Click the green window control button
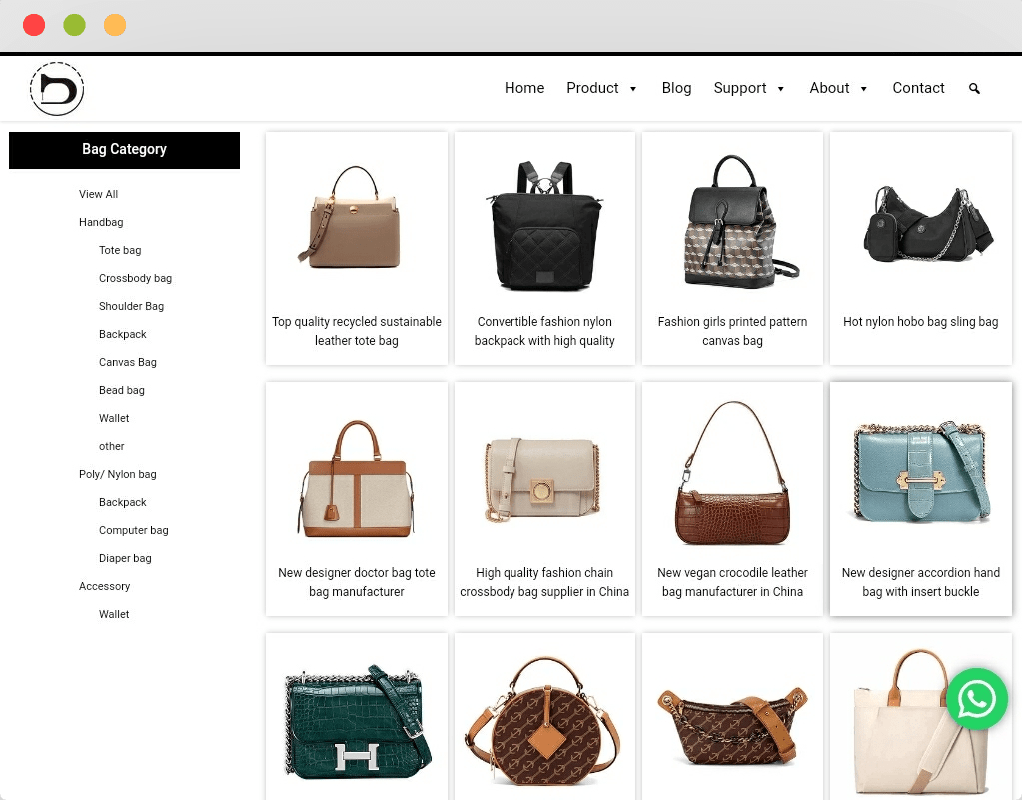The height and width of the screenshot is (800, 1022). [x=74, y=25]
